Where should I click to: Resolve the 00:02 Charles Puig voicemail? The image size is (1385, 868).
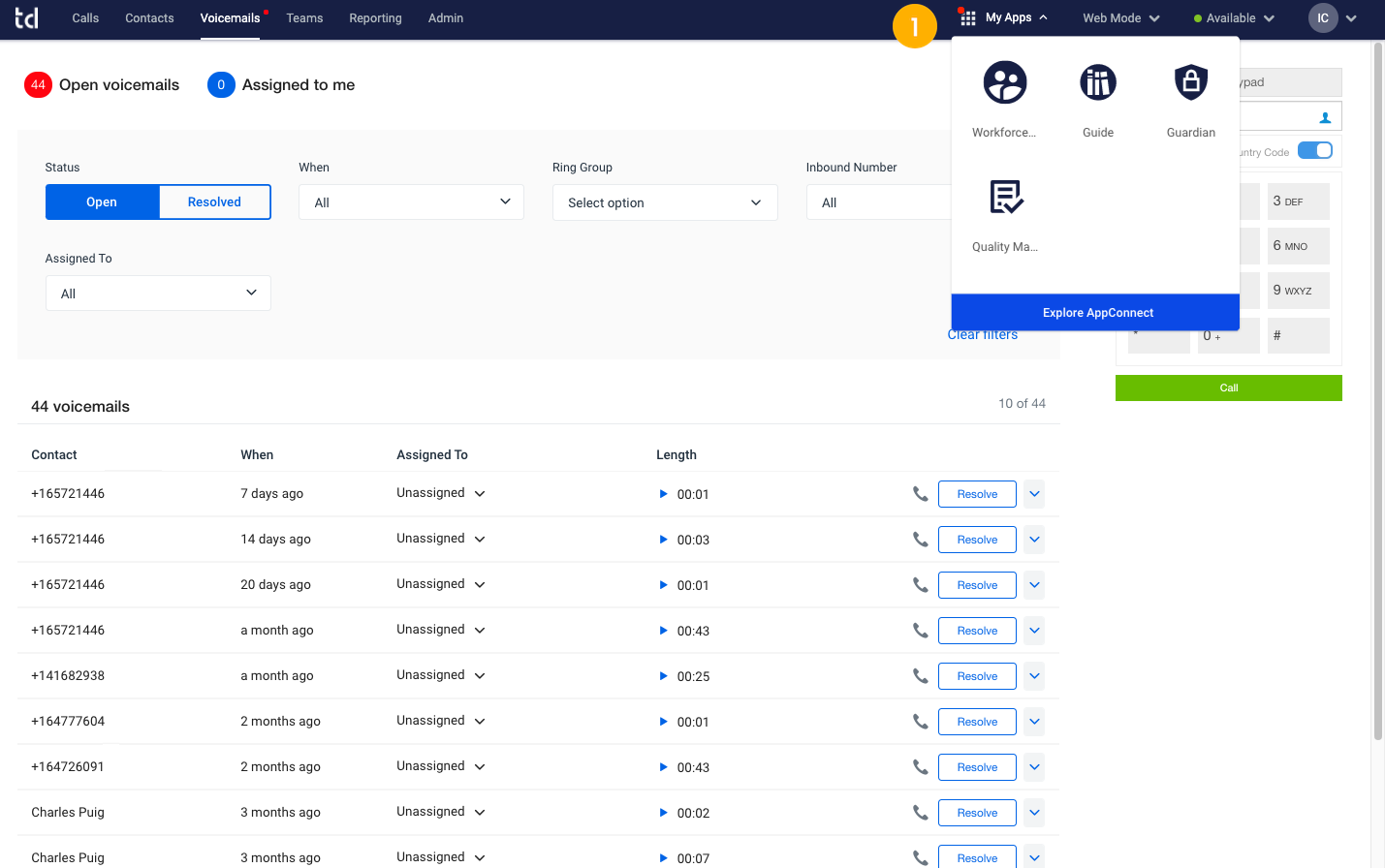click(977, 813)
